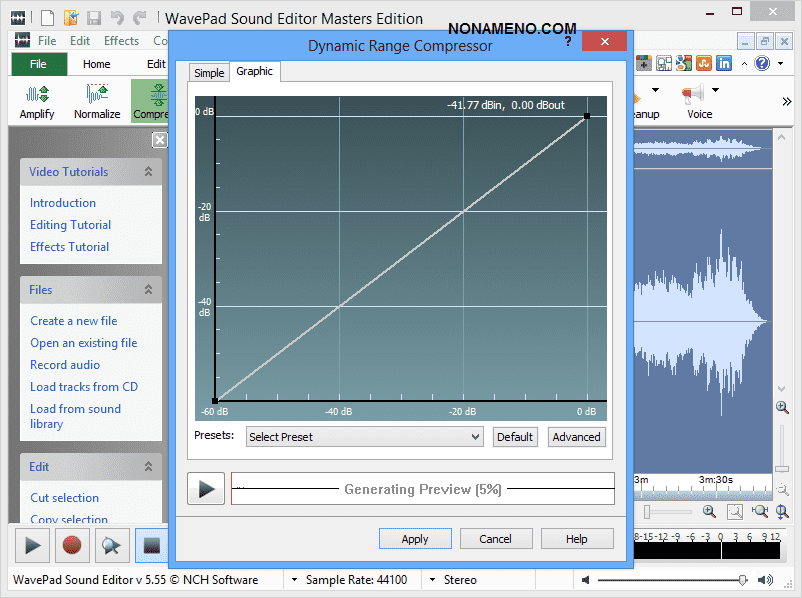
Task: Collapse the Video Tutorials panel
Action: 148,172
